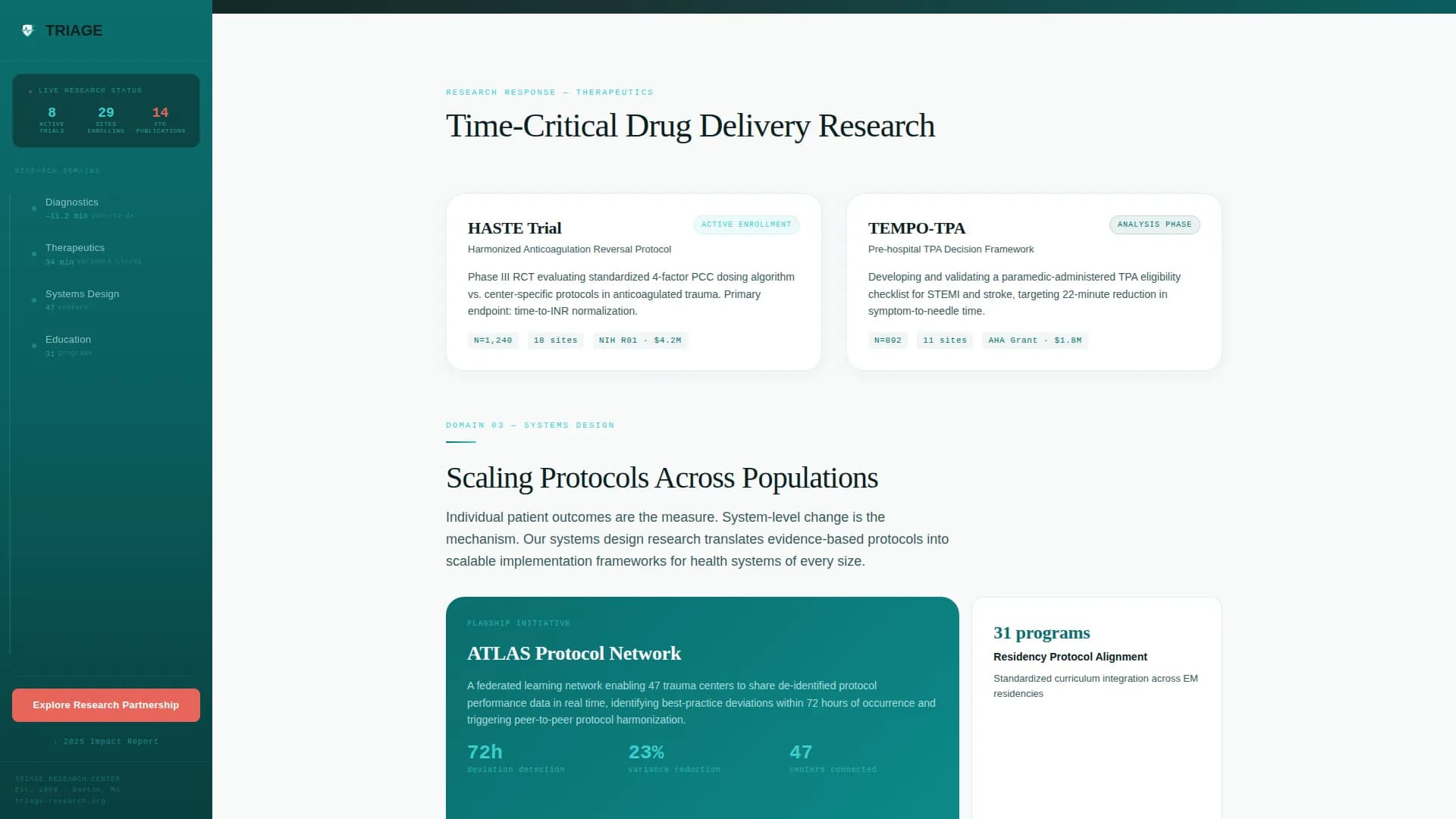Click the Live Research Status label
The image size is (1456, 819).
coord(90,90)
